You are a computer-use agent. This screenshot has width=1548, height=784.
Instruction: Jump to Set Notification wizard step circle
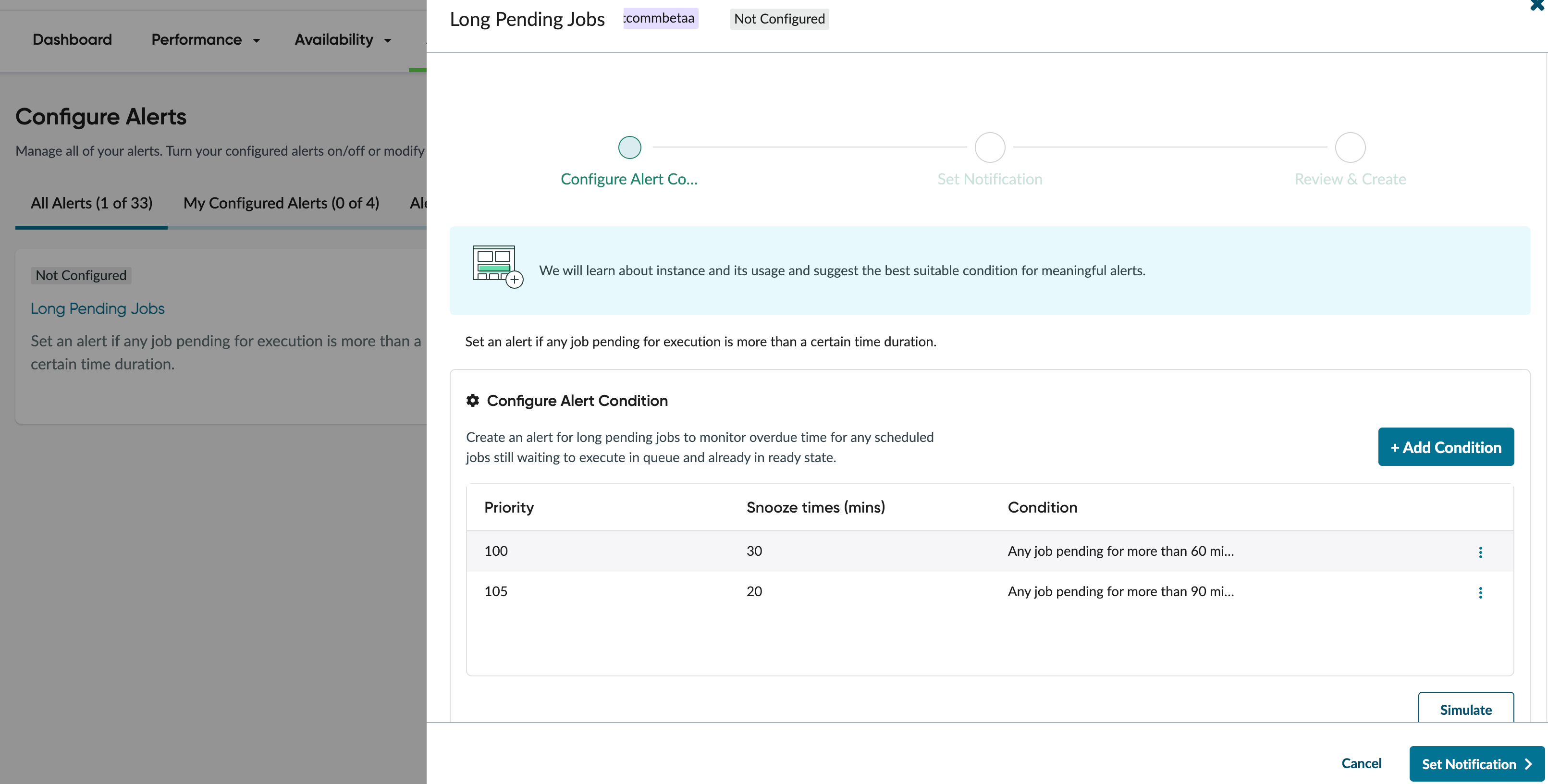[x=990, y=147]
